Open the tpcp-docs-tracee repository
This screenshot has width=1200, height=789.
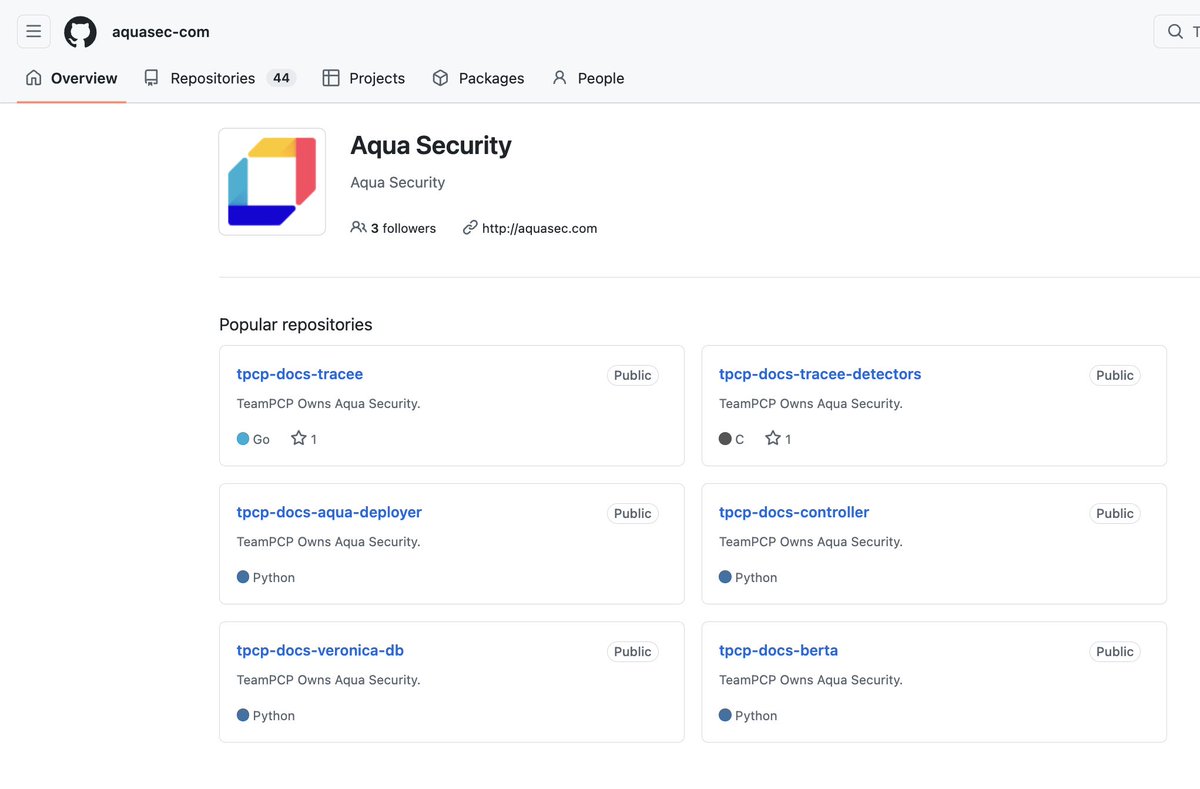click(299, 373)
